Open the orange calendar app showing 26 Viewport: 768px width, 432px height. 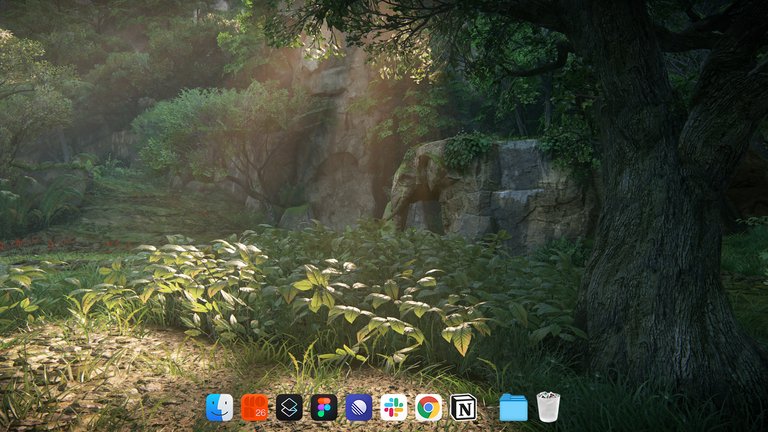click(254, 408)
